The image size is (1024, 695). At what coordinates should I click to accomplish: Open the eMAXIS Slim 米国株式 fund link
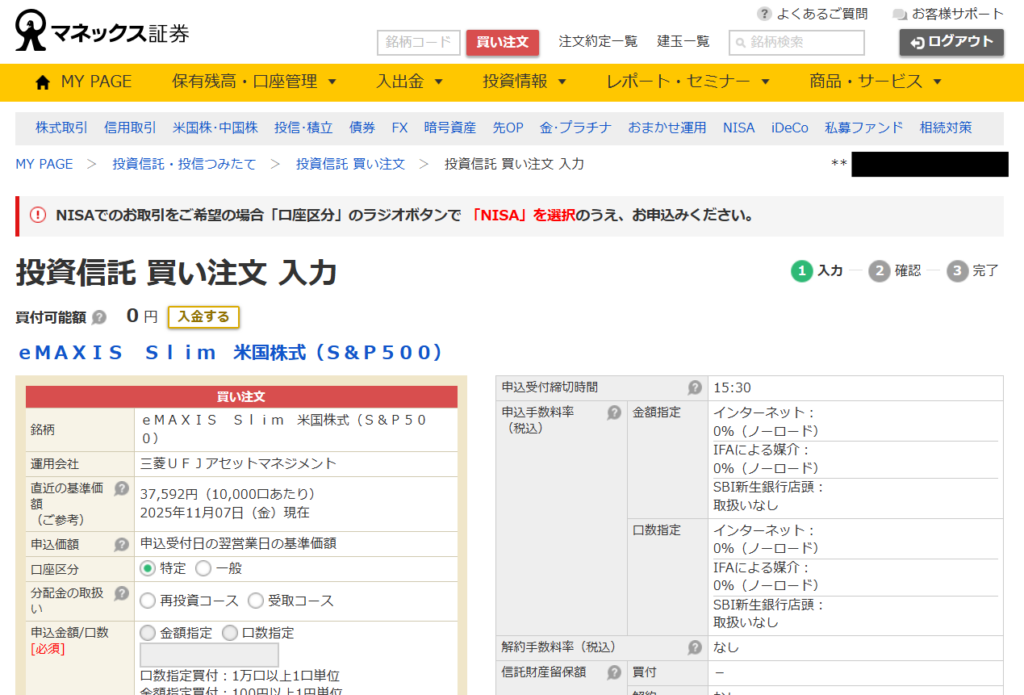point(230,353)
